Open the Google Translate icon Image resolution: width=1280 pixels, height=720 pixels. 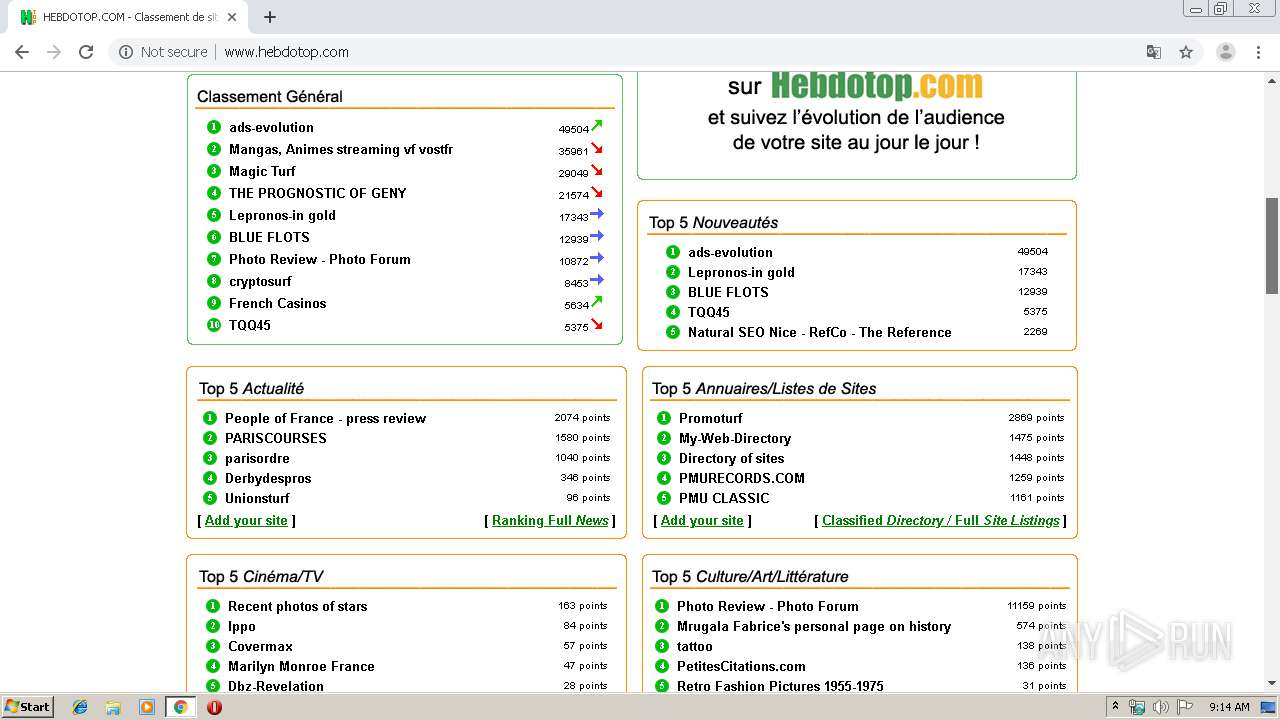[x=1153, y=52]
